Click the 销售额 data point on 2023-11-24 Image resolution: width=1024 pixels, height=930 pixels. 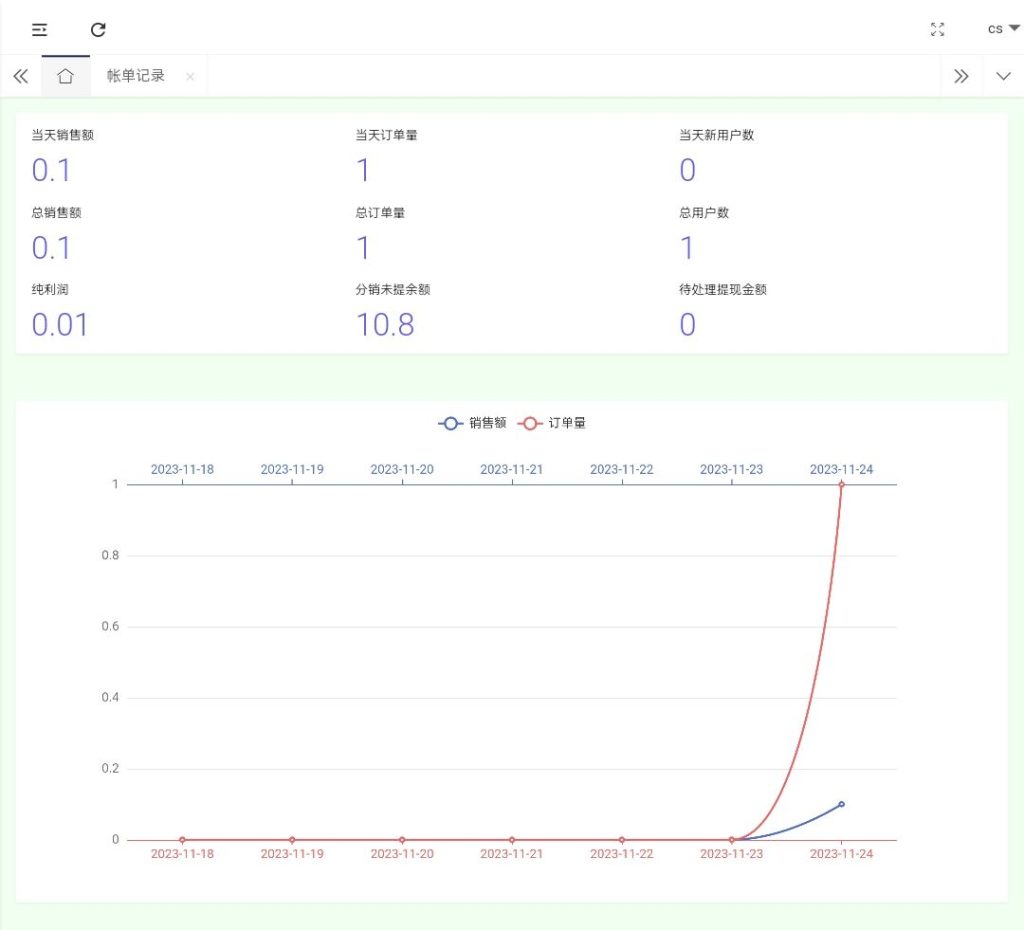(841, 804)
